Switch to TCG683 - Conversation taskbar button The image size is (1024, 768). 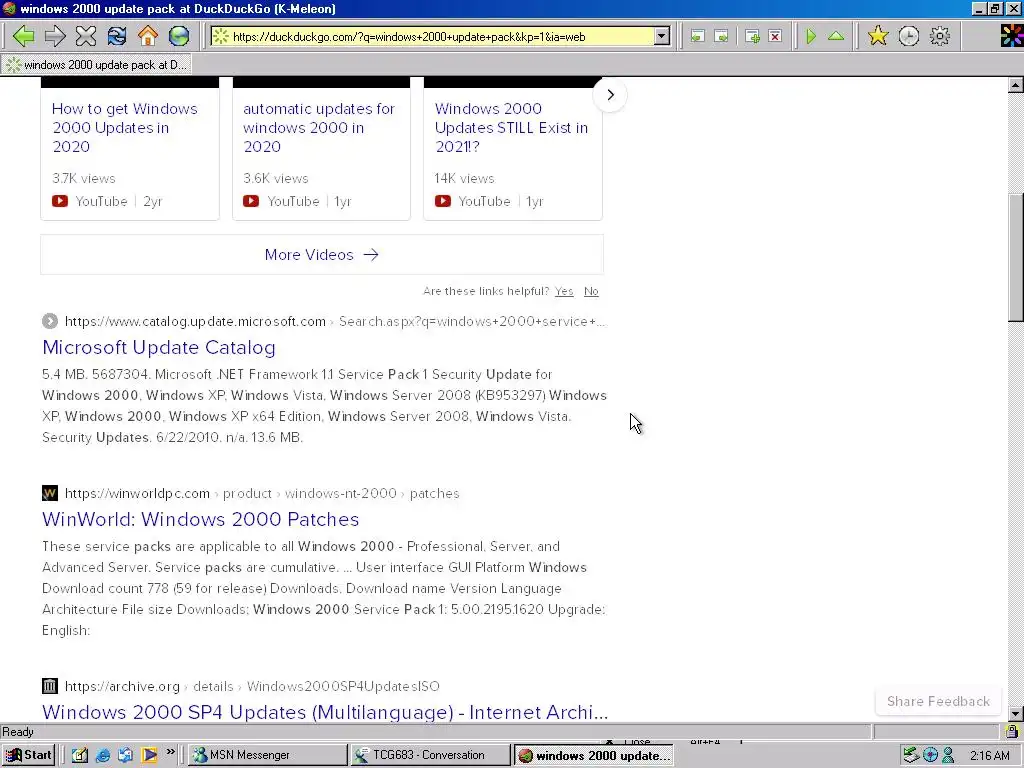tap(430, 755)
